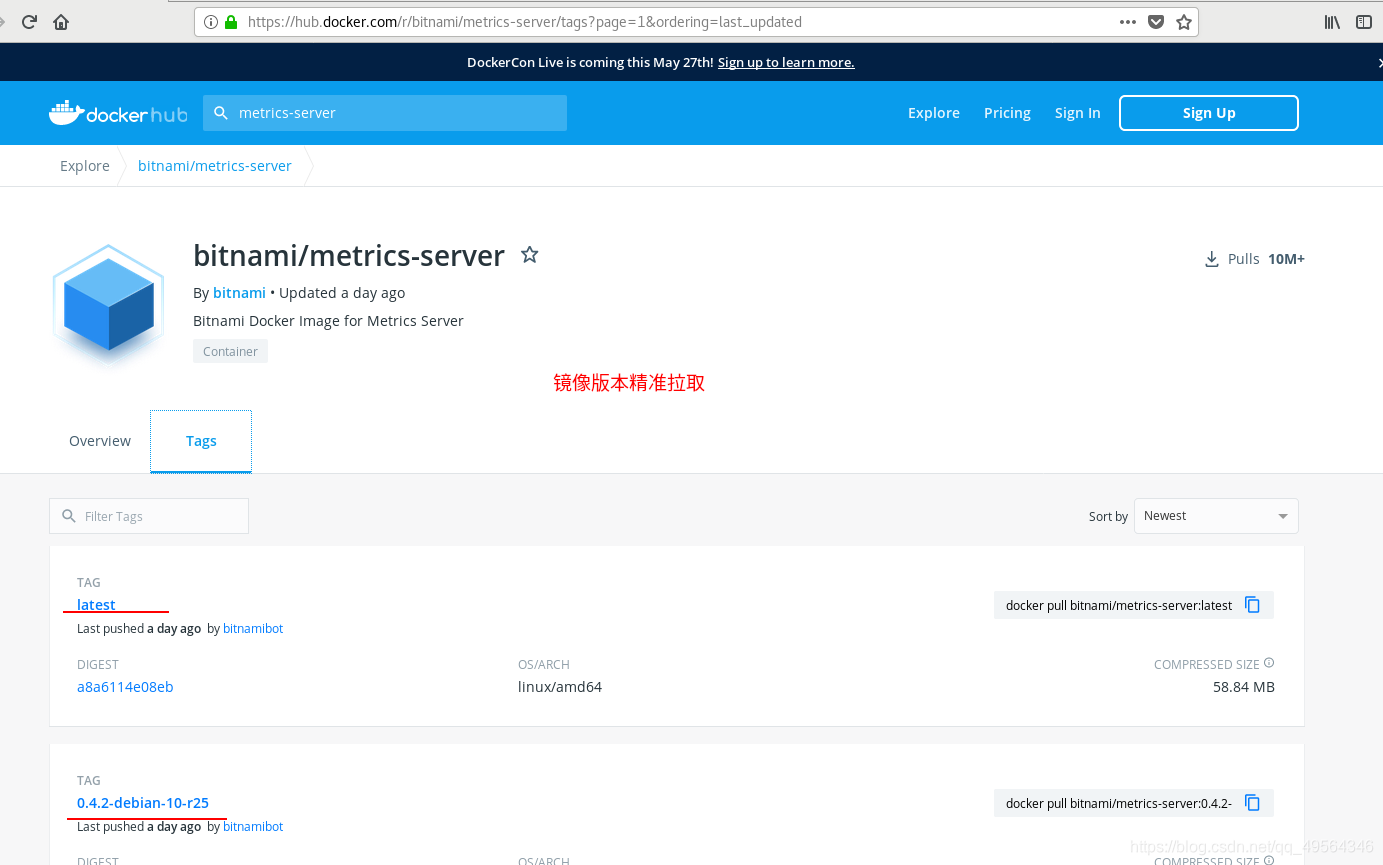Viewport: 1383px width, 865px height.
Task: Click Sign In in the header
Action: (x=1077, y=113)
